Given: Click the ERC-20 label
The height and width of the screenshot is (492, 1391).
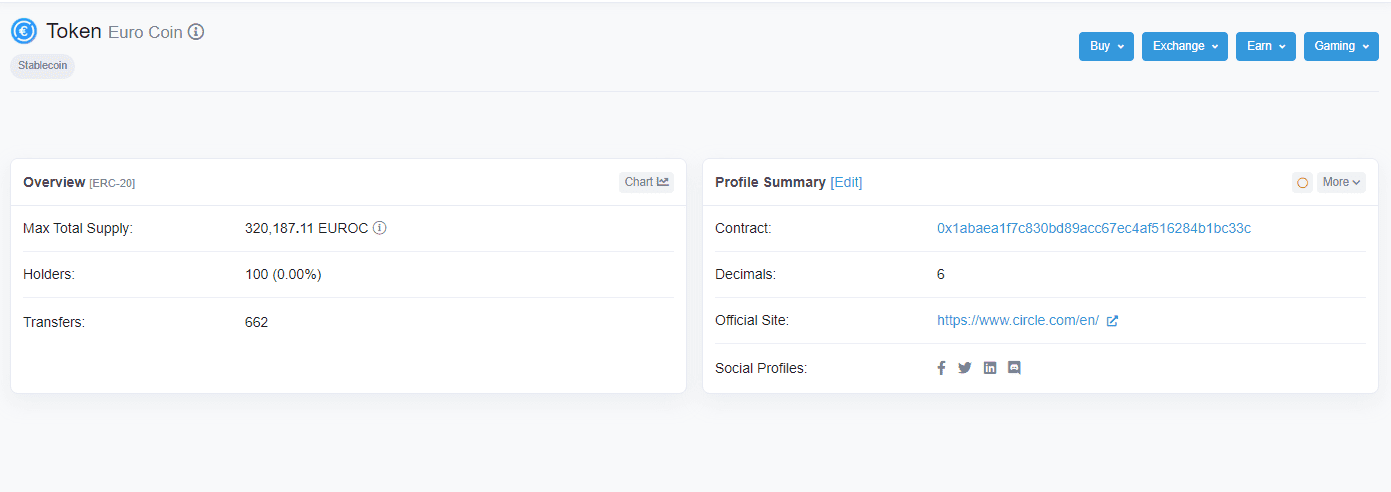Looking at the screenshot, I should tap(112, 183).
